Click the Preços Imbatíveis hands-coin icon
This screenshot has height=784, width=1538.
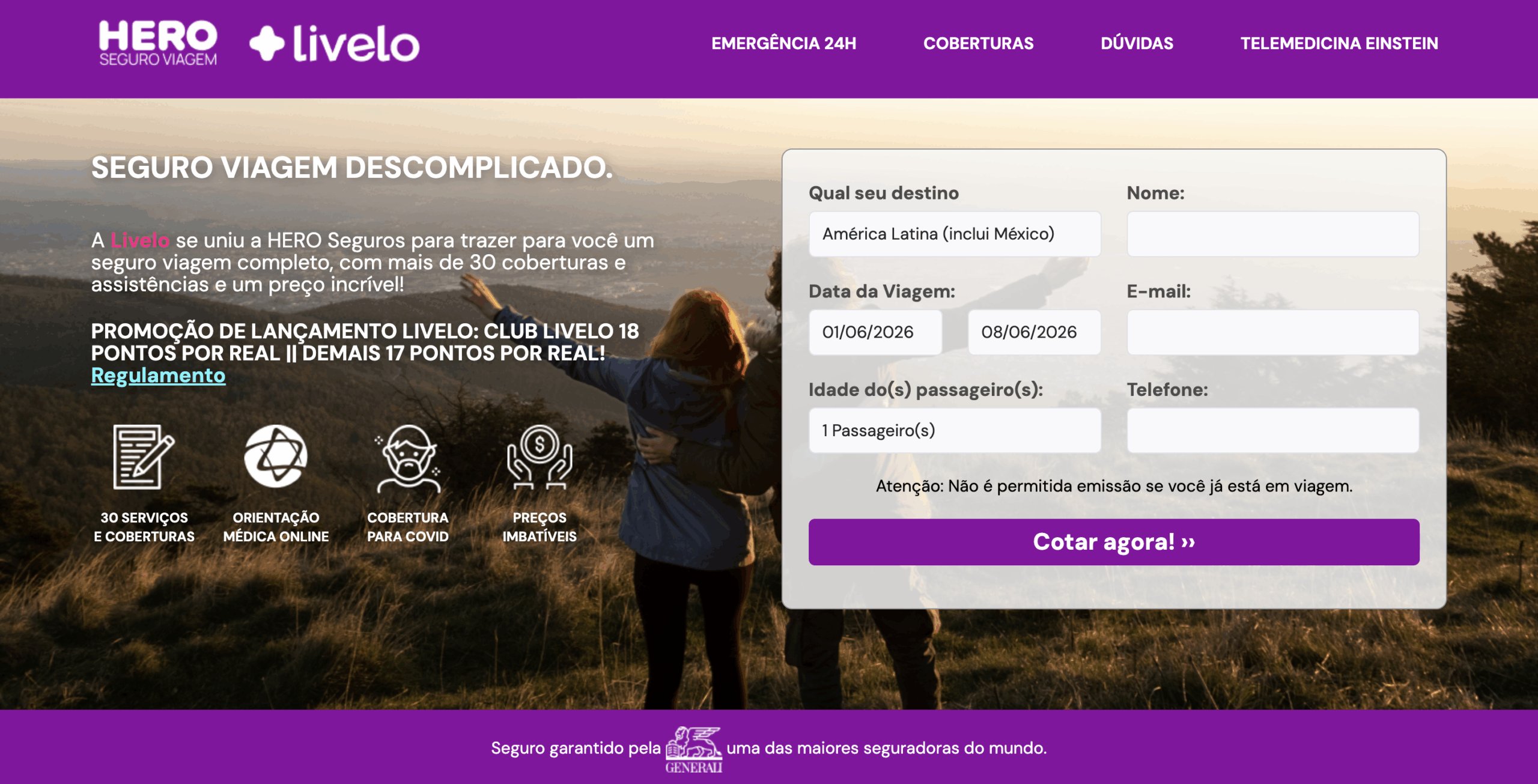coord(540,457)
